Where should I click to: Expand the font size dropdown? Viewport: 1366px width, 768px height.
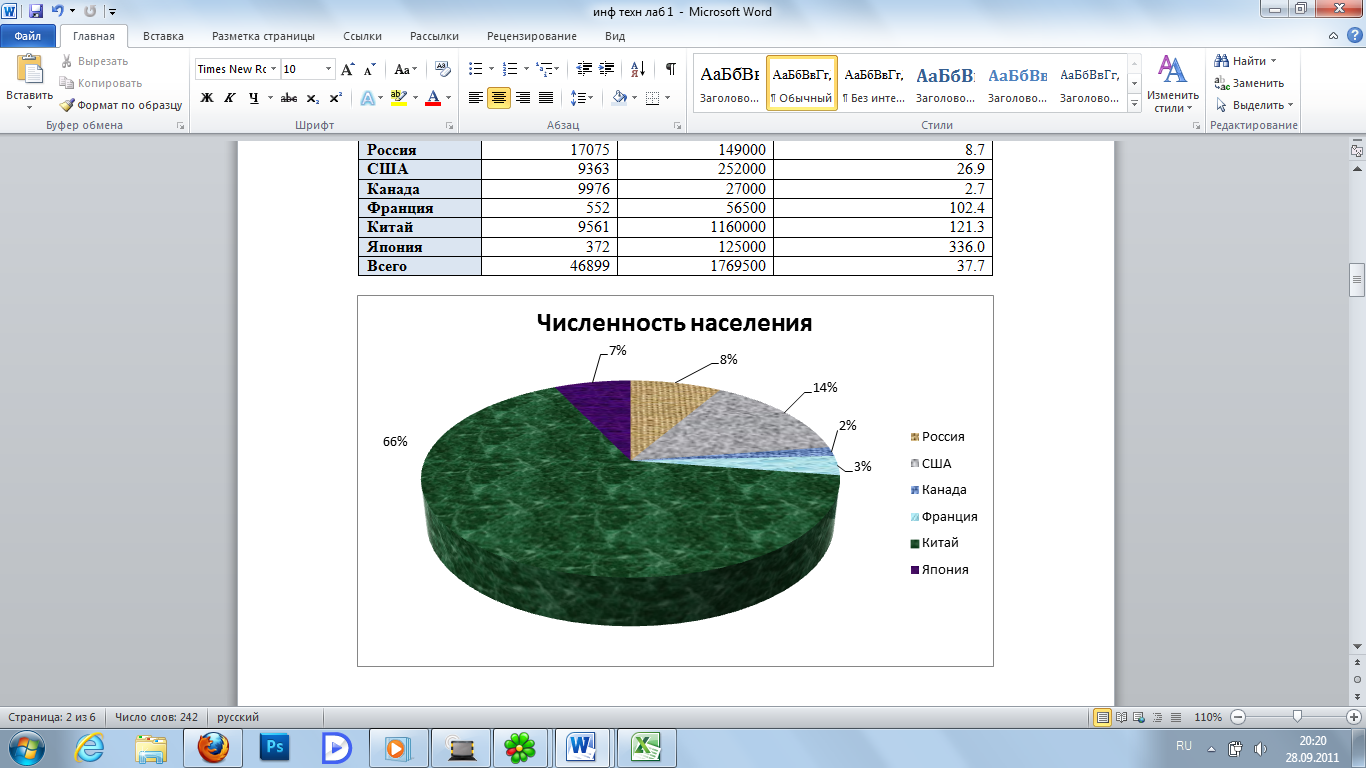click(x=328, y=69)
